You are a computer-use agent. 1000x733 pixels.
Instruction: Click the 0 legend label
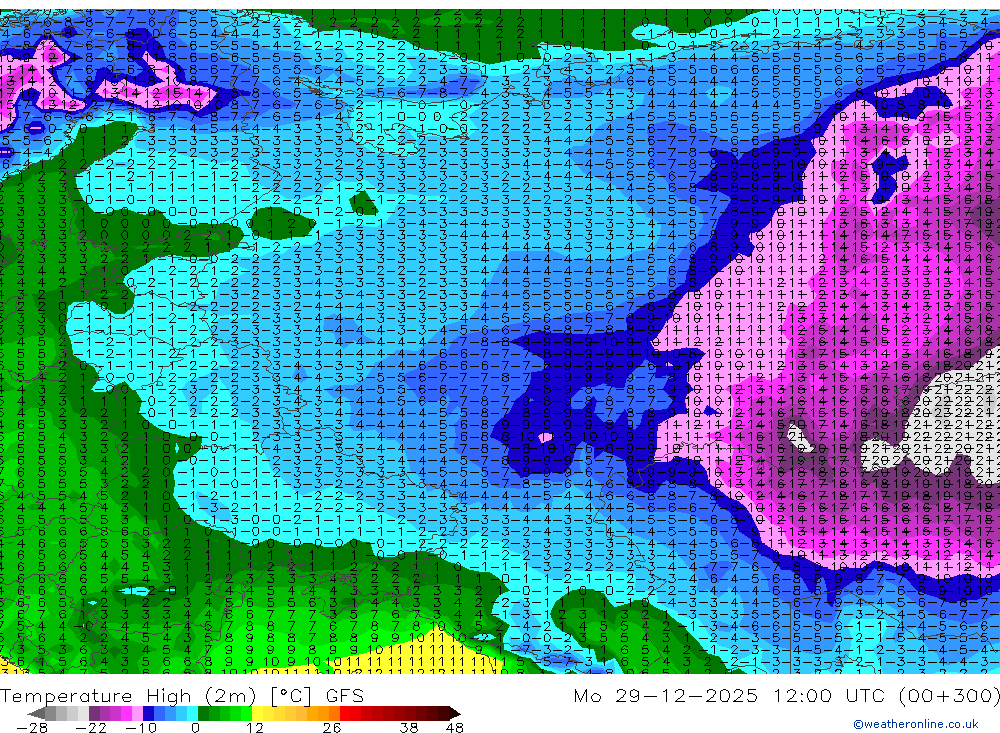coord(195,728)
